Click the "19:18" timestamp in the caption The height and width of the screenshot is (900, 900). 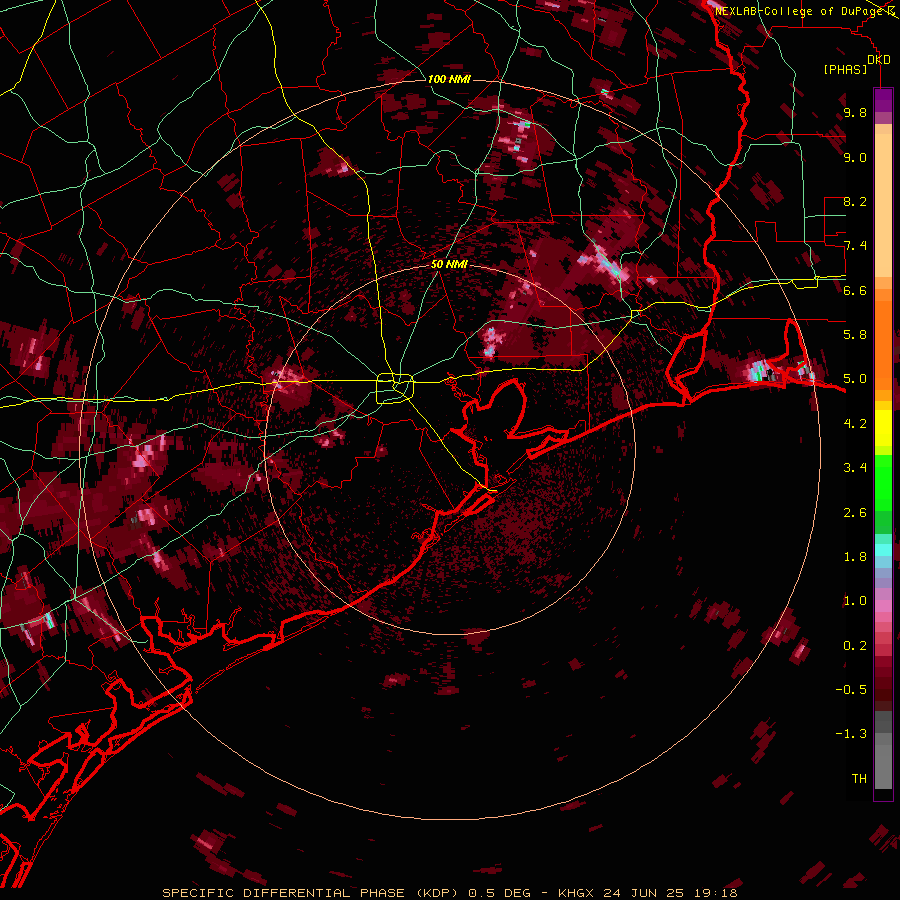715,893
